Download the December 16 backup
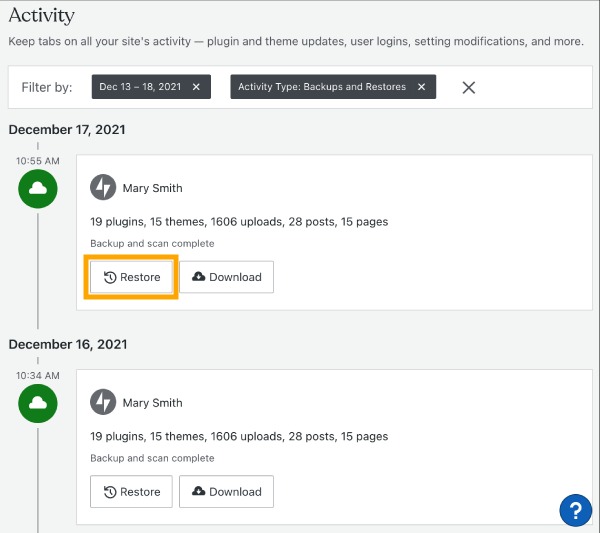Image resolution: width=600 pixels, height=533 pixels. pyautogui.click(x=227, y=492)
